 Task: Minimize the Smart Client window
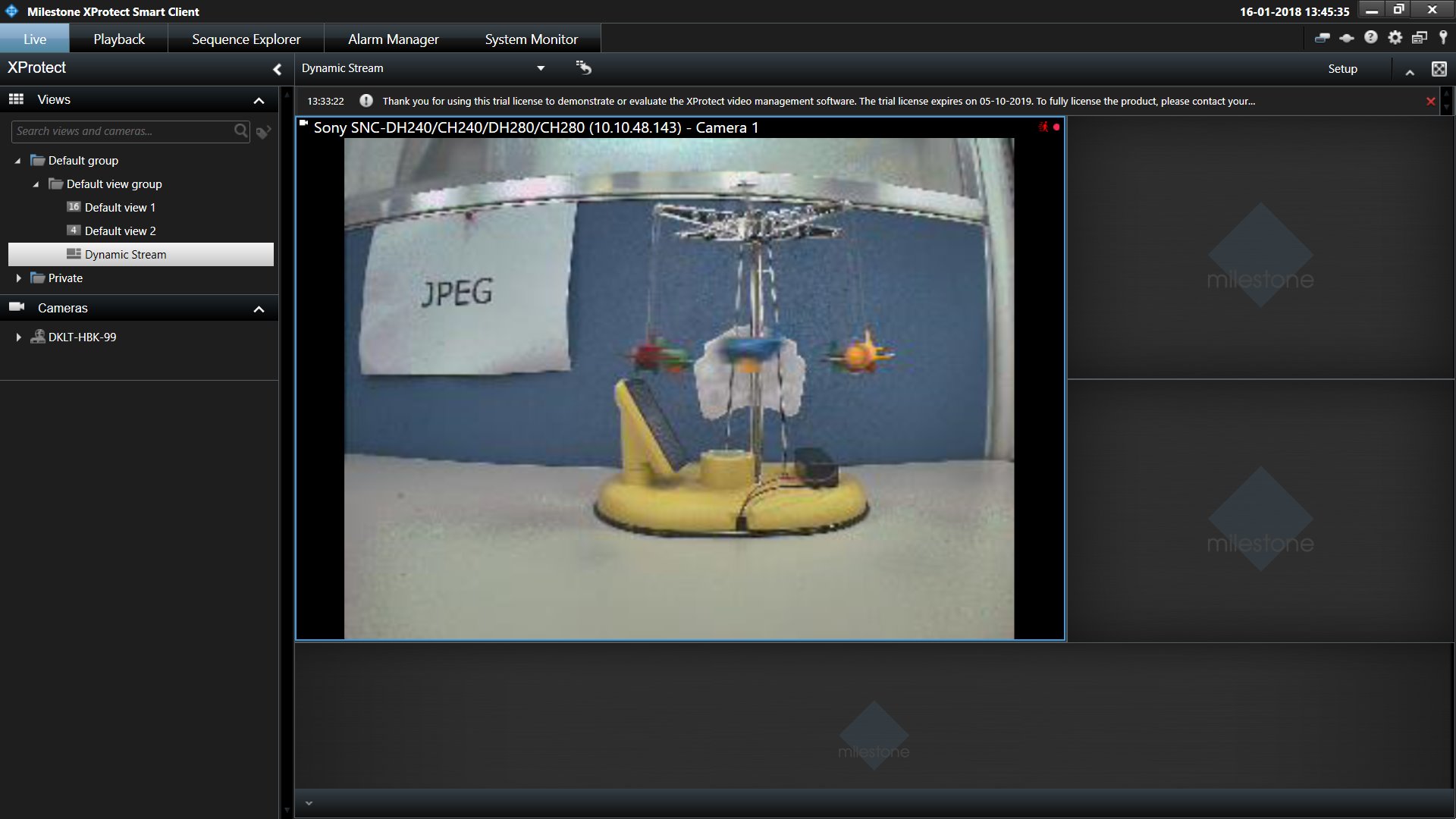tap(1371, 10)
